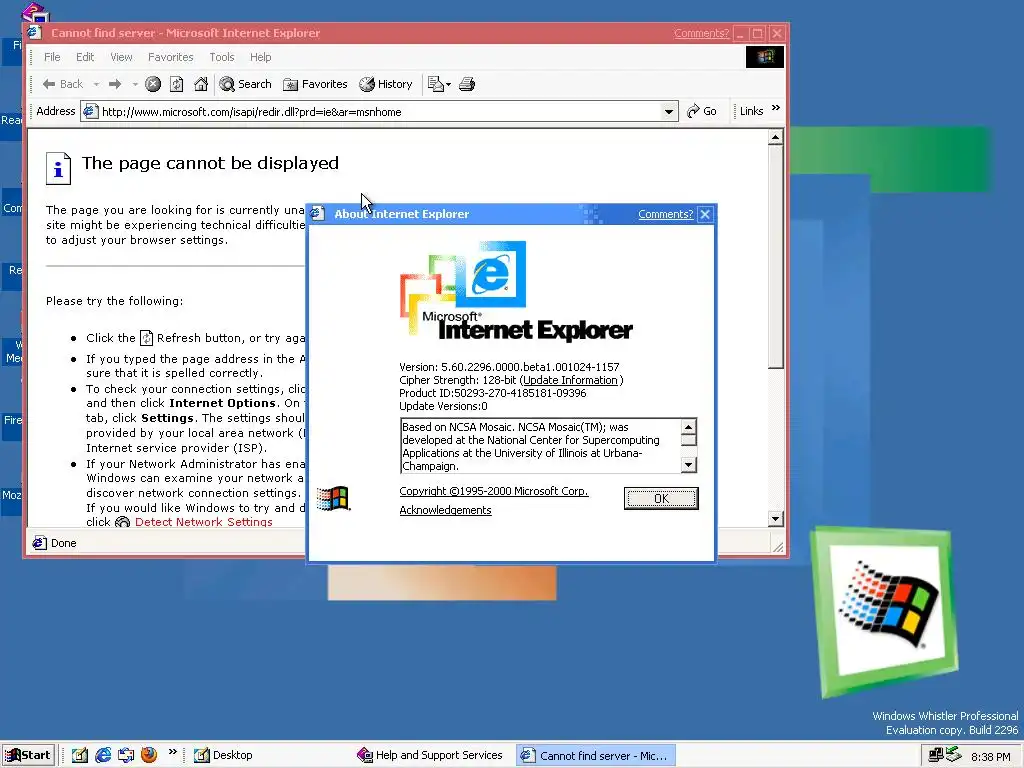Click inside the address URL field
The image size is (1024, 768).
pyautogui.click(x=379, y=112)
